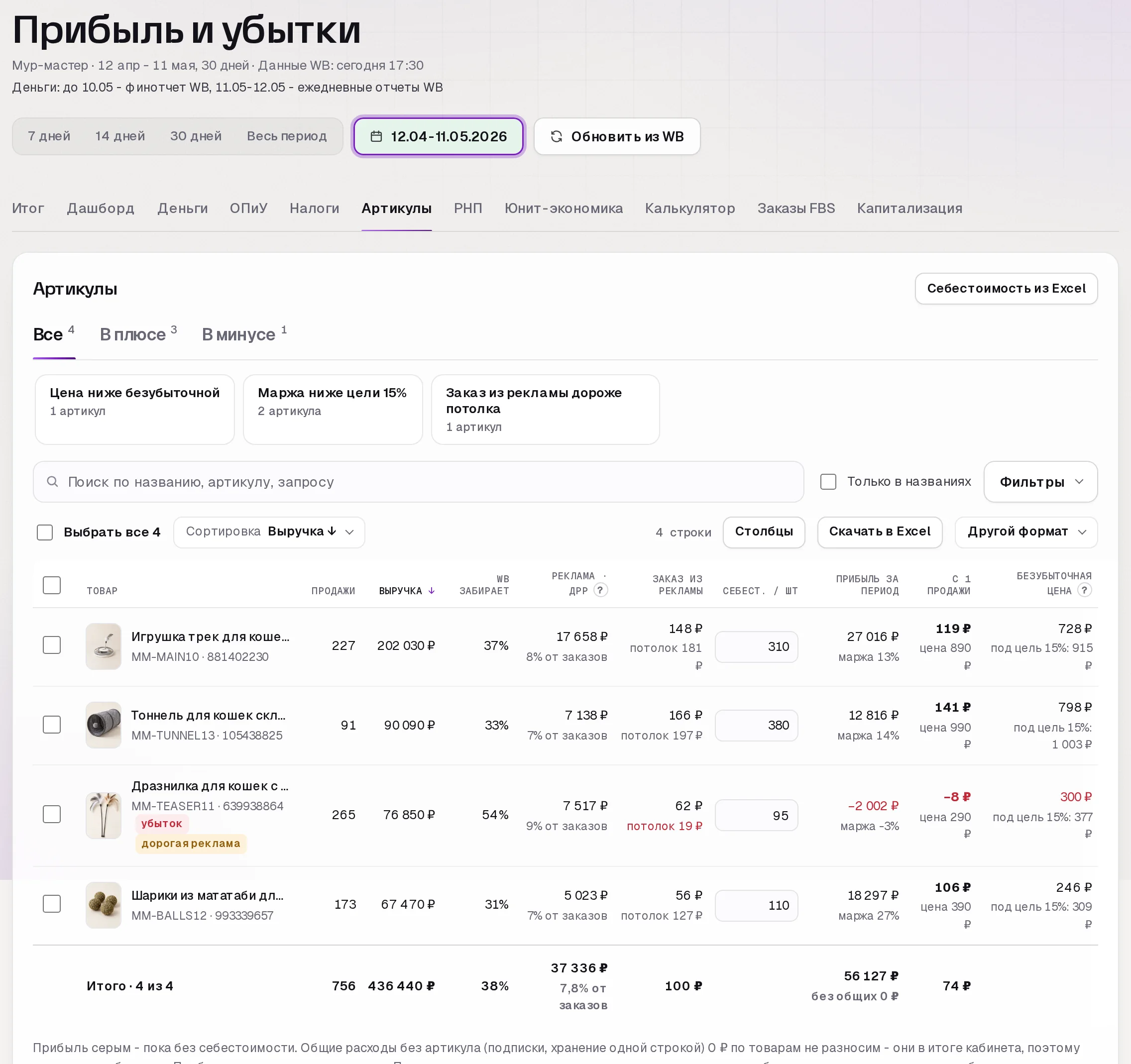Screen dimensions: 1131x1064
Task: Click the search by name input field
Action: point(418,482)
